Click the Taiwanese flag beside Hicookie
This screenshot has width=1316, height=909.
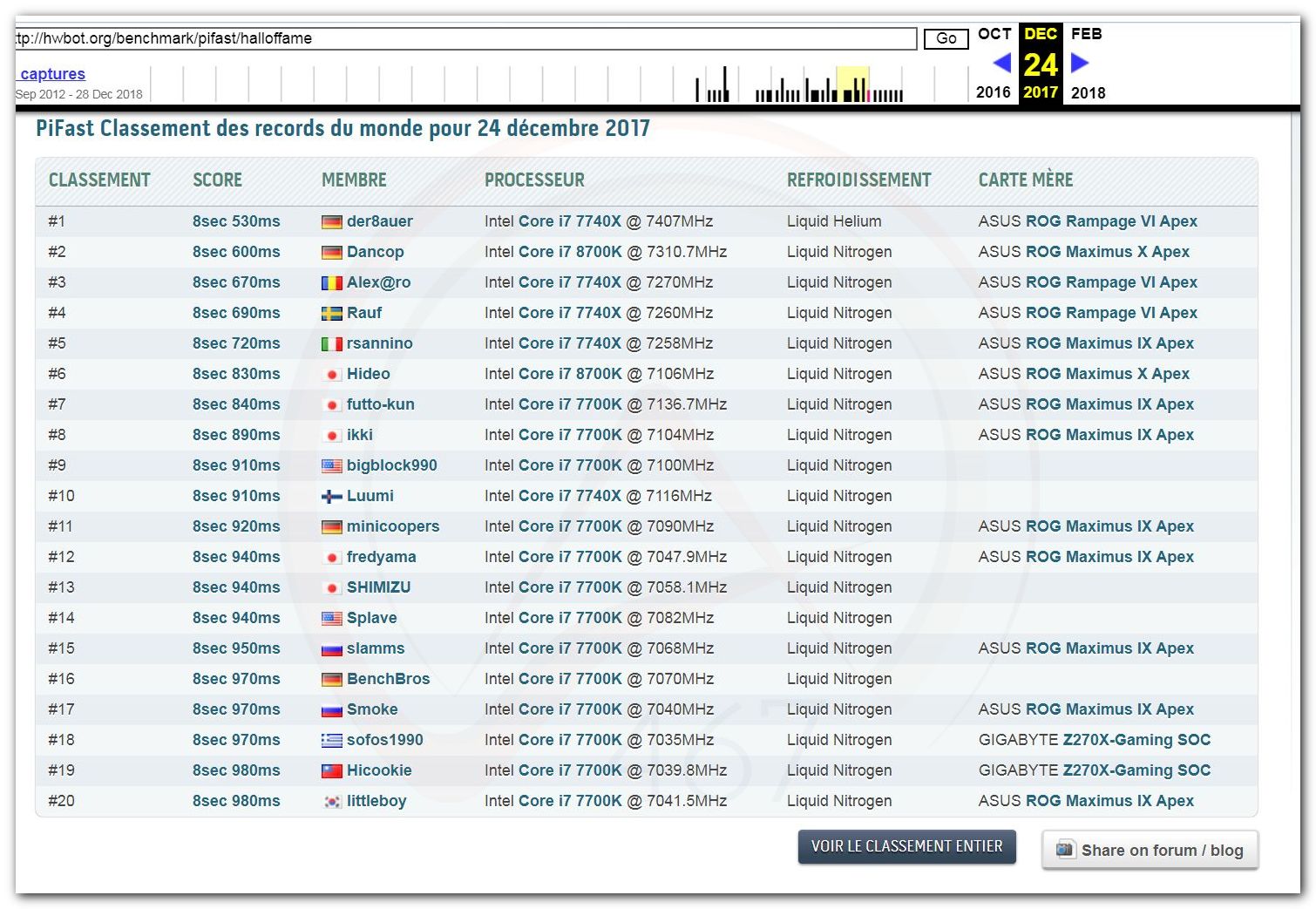(x=332, y=771)
